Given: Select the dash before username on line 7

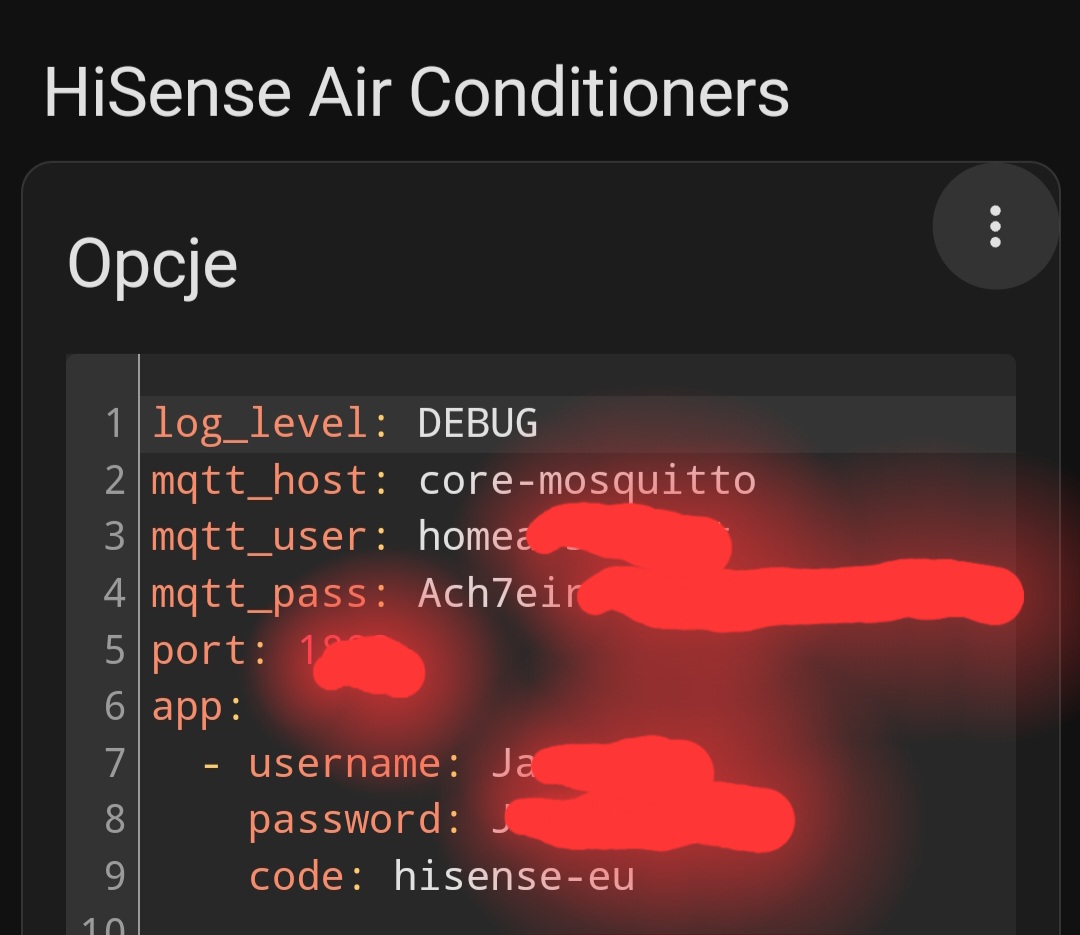Looking at the screenshot, I should [210, 763].
